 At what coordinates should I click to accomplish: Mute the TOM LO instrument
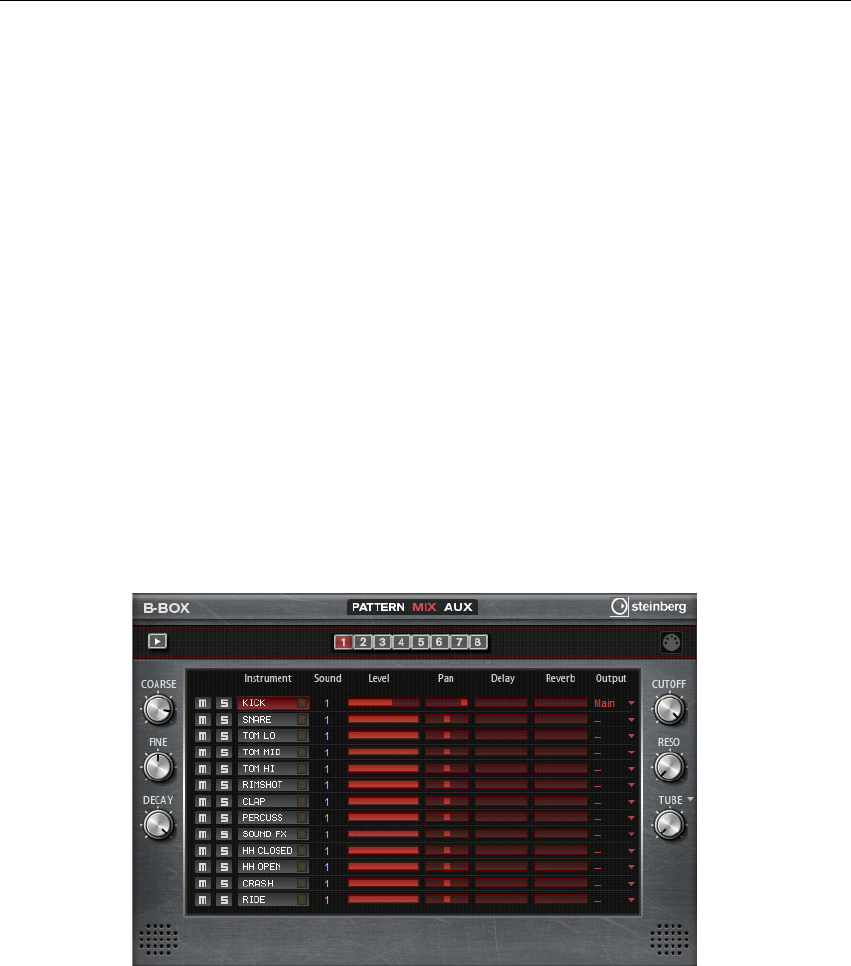point(203,736)
